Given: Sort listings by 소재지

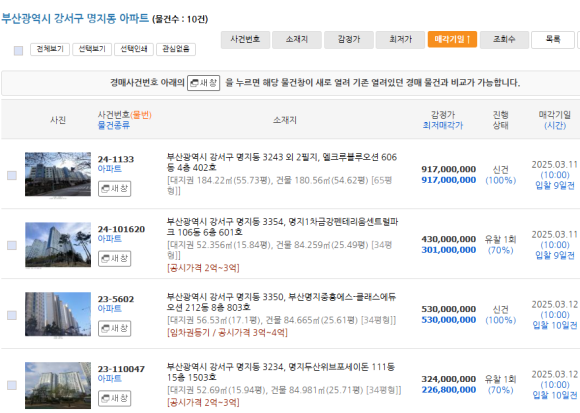Looking at the screenshot, I should click(297, 40).
